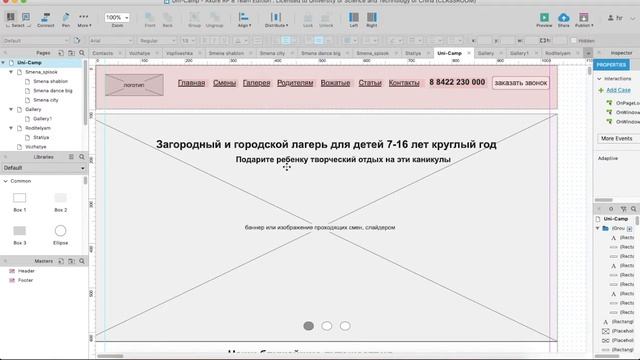Switch to the Smena city tab
The width and height of the screenshot is (640, 360).
(272, 53)
